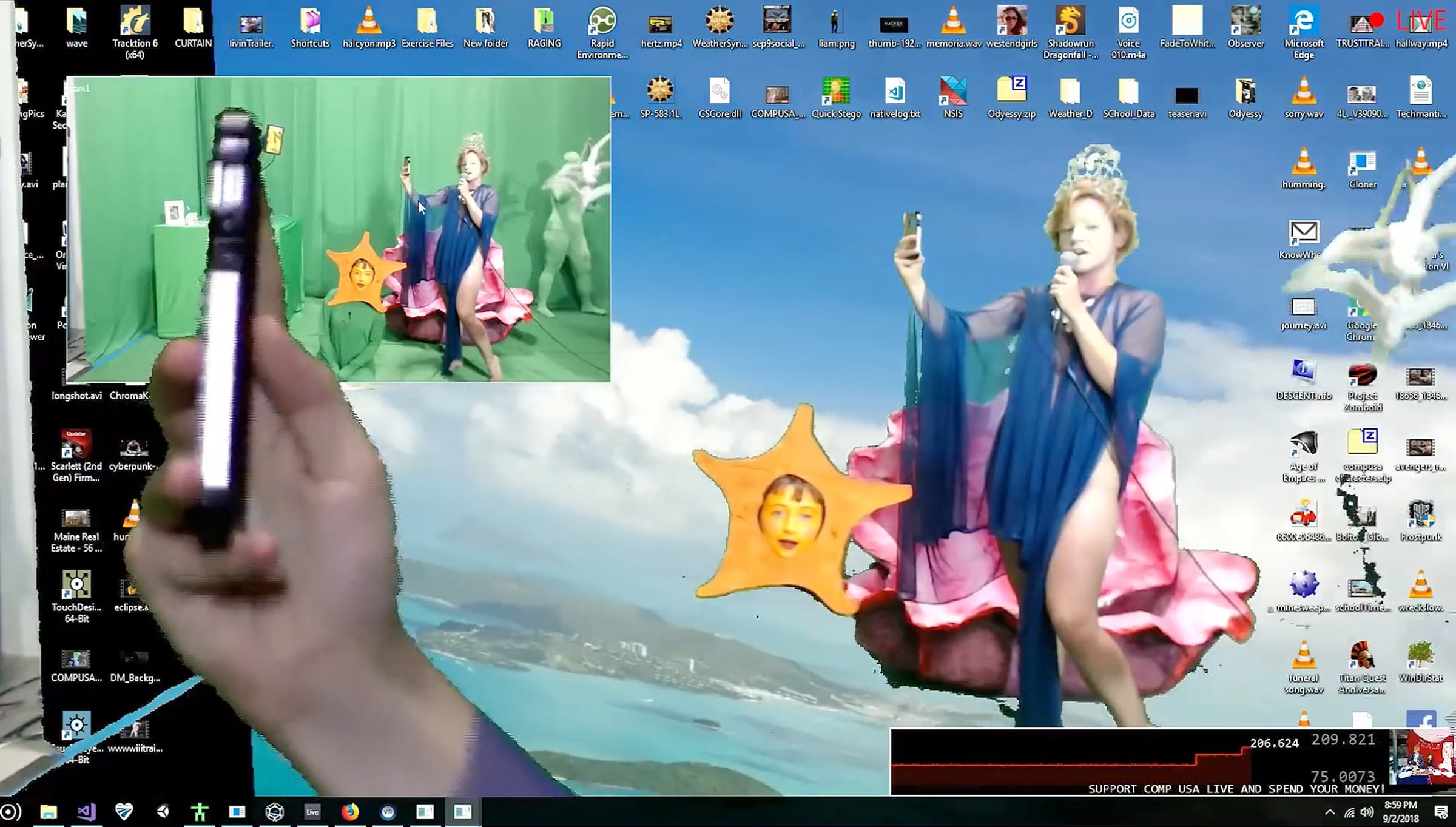Launch Unity from the taskbar
This screenshot has height=827, width=1456.
click(163, 811)
